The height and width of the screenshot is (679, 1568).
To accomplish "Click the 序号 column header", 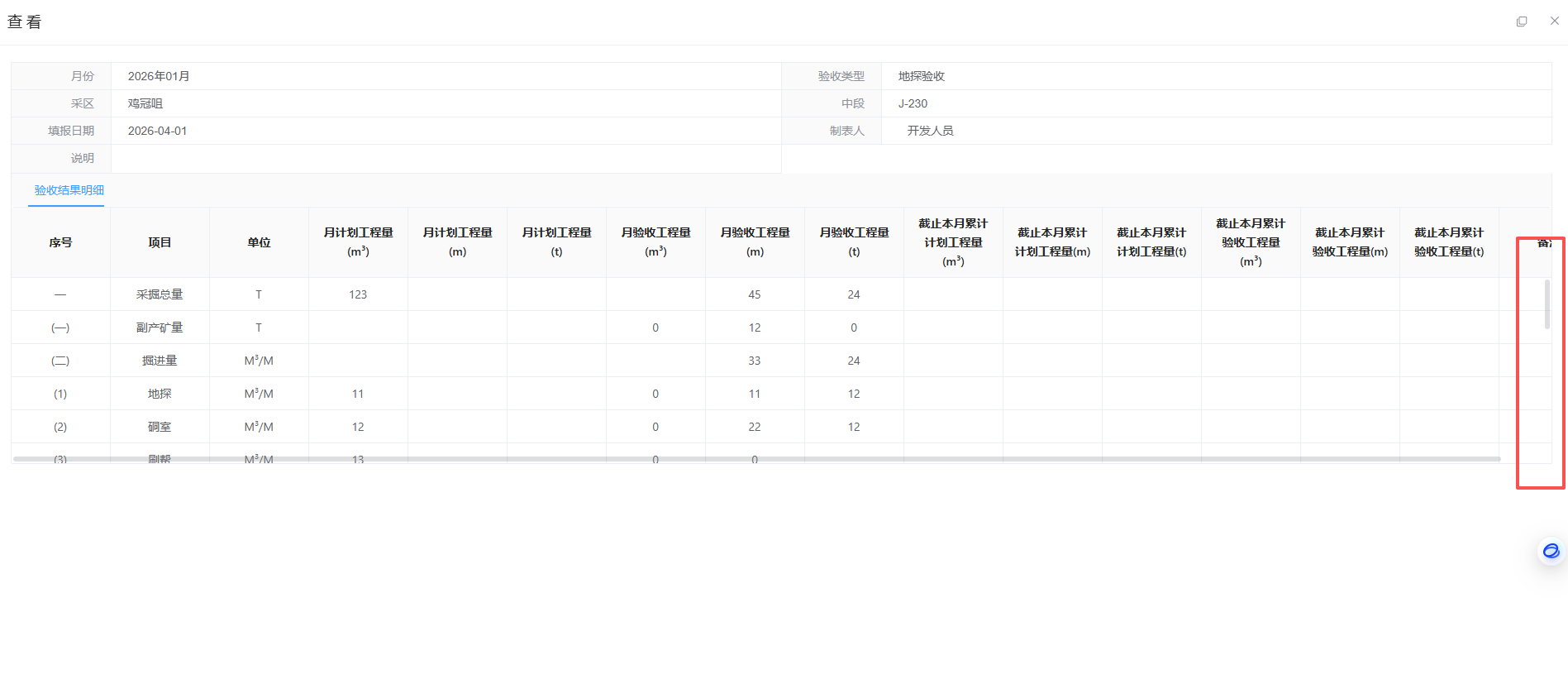I will (x=60, y=242).
